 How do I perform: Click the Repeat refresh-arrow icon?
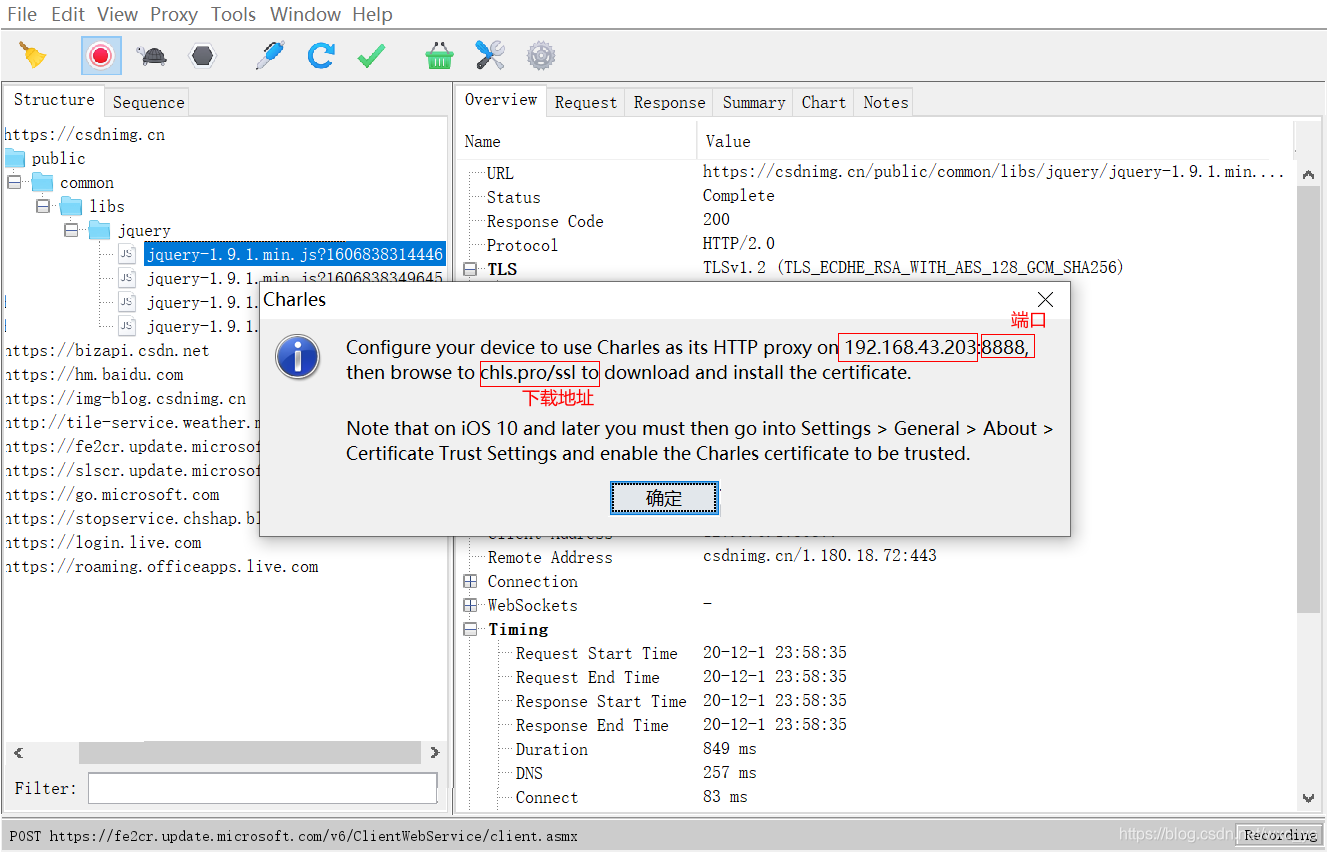321,55
